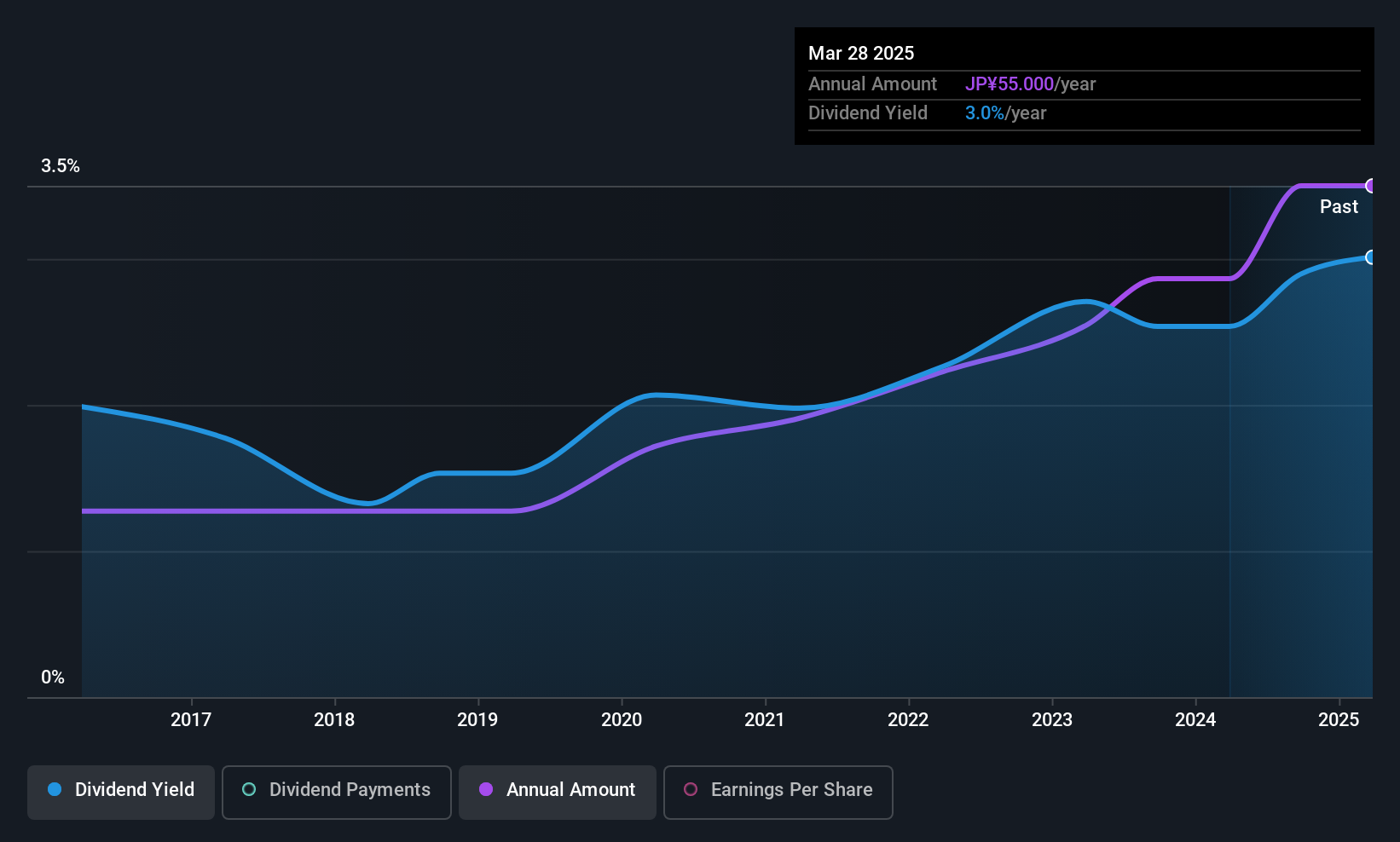Show the Earnings Per Share series
The width and height of the screenshot is (1400, 842).
pos(778,790)
